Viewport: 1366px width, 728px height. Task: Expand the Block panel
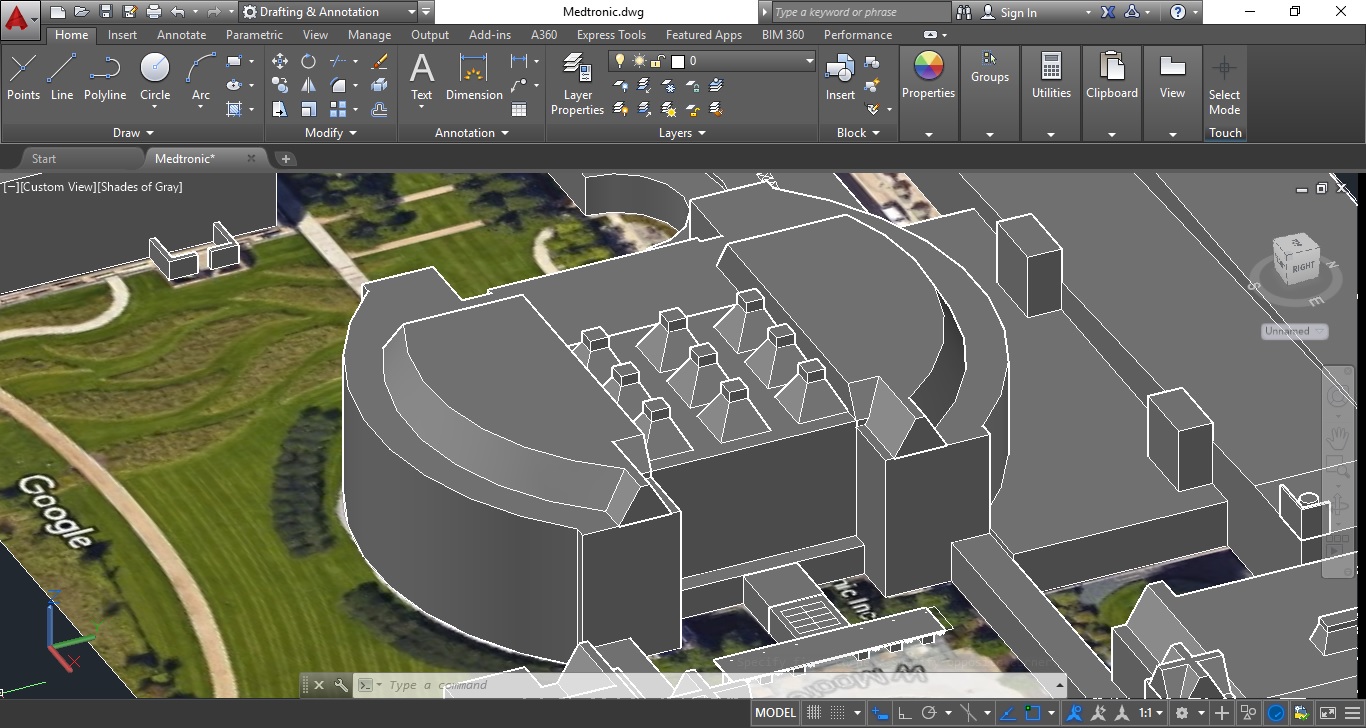(859, 132)
